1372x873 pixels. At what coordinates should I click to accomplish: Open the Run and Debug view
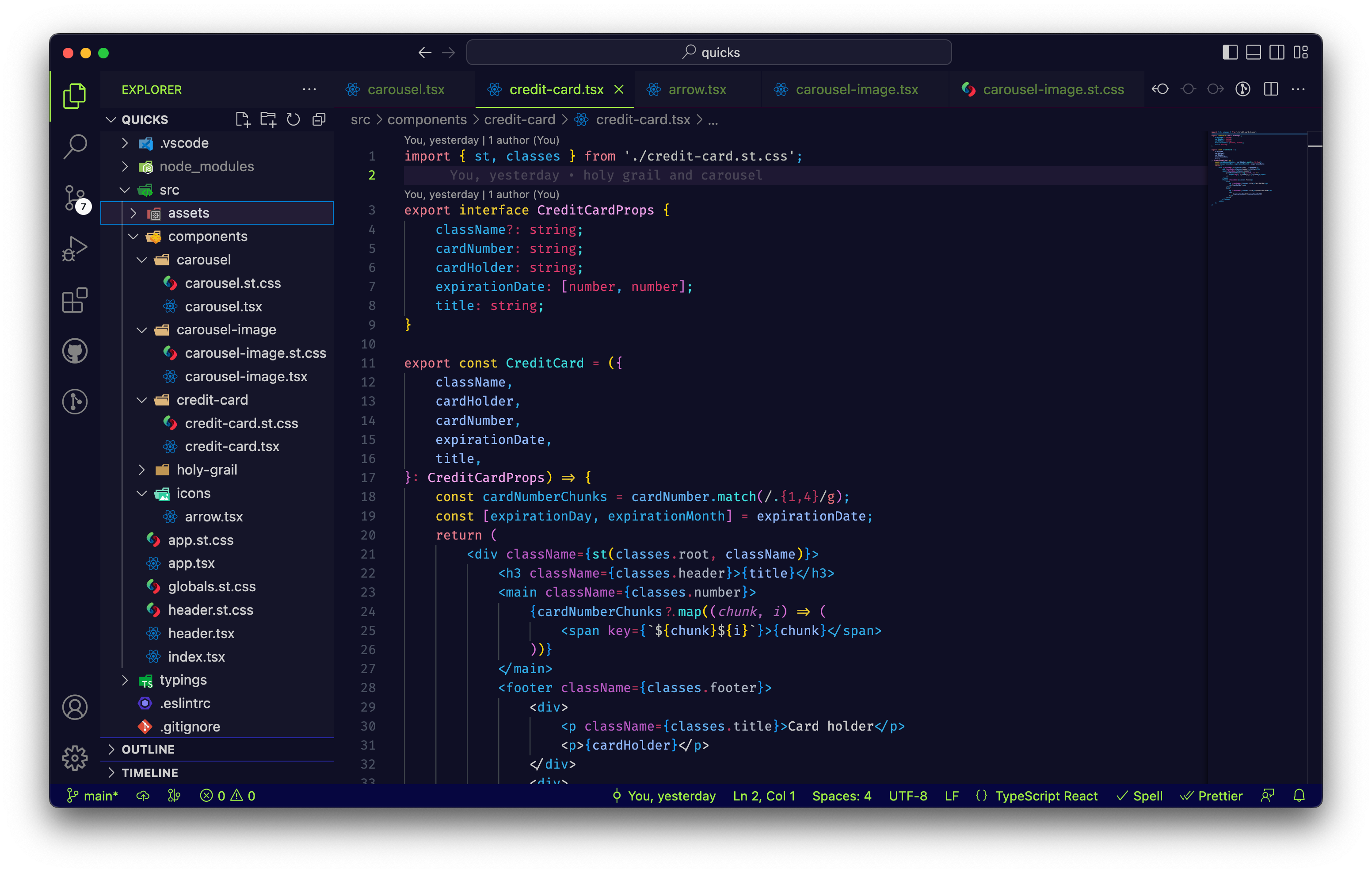pyautogui.click(x=75, y=249)
